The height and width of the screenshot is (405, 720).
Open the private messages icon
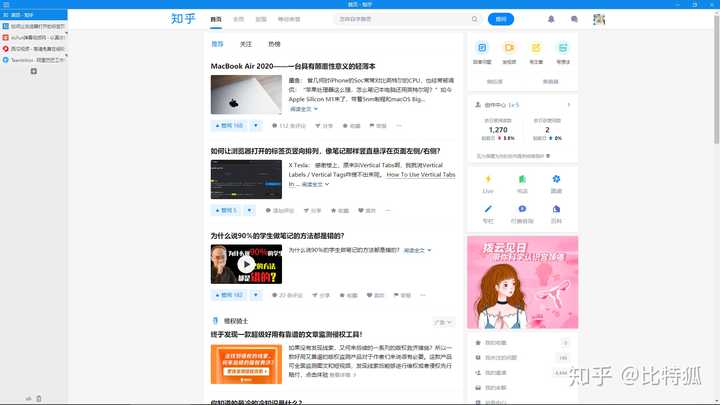[x=574, y=19]
